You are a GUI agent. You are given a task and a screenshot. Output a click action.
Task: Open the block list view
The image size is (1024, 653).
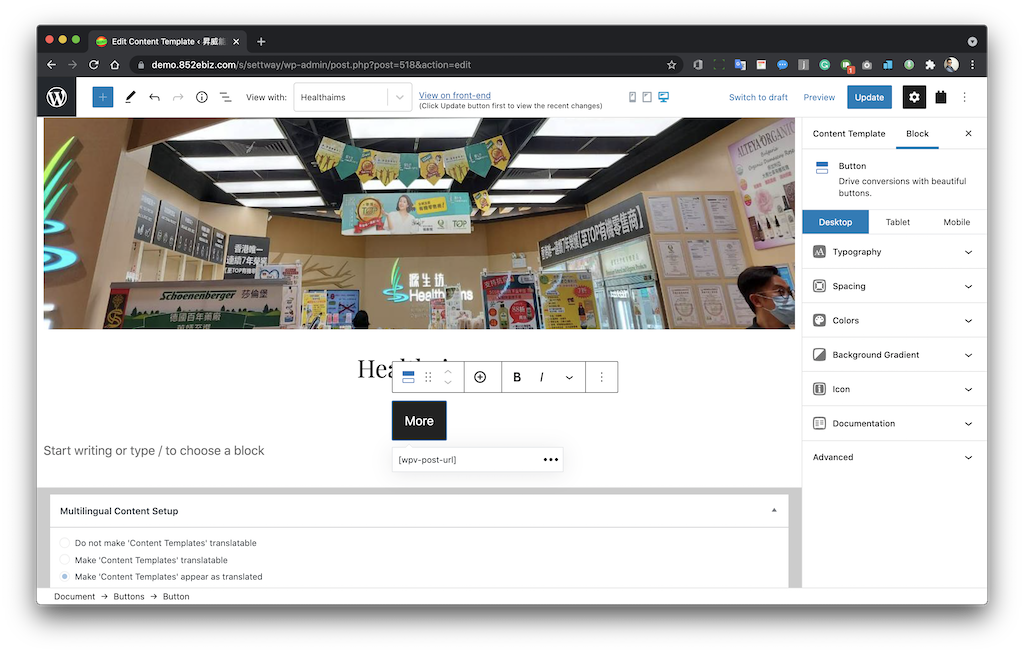(x=225, y=97)
